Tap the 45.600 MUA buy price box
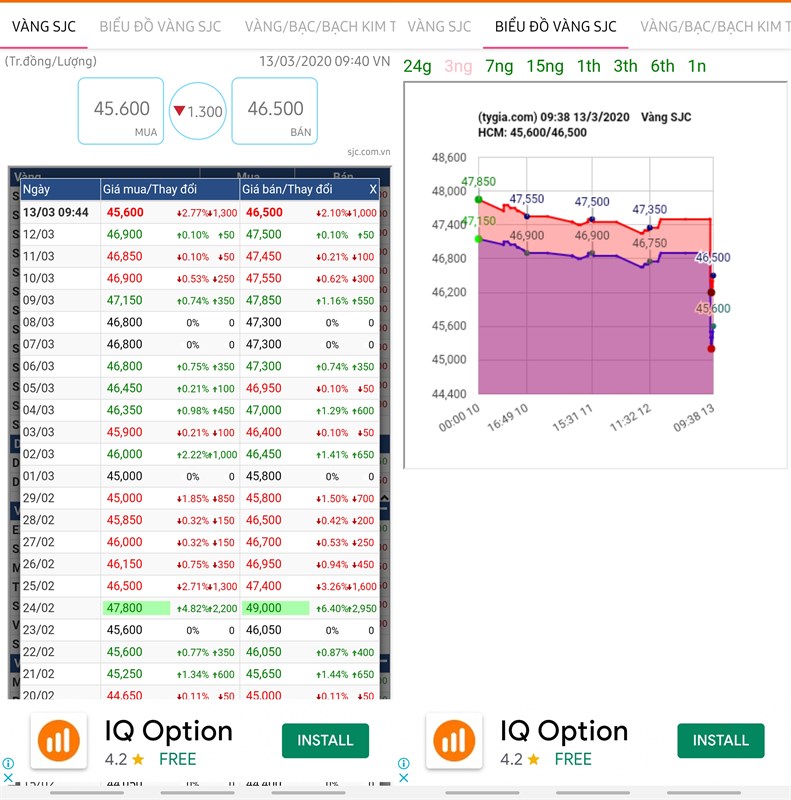This screenshot has width=791, height=800. (x=121, y=111)
